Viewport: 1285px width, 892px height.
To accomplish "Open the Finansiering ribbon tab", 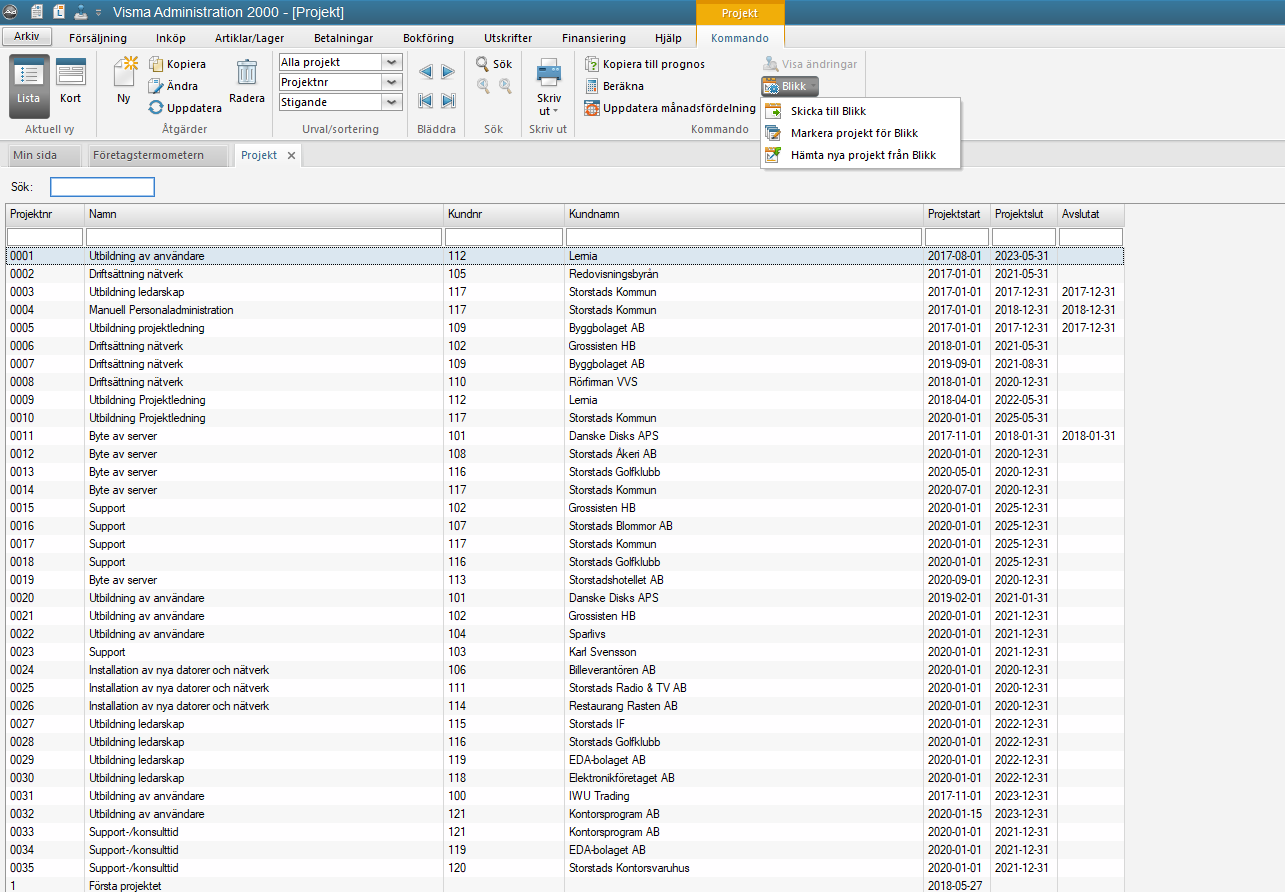I will [594, 38].
